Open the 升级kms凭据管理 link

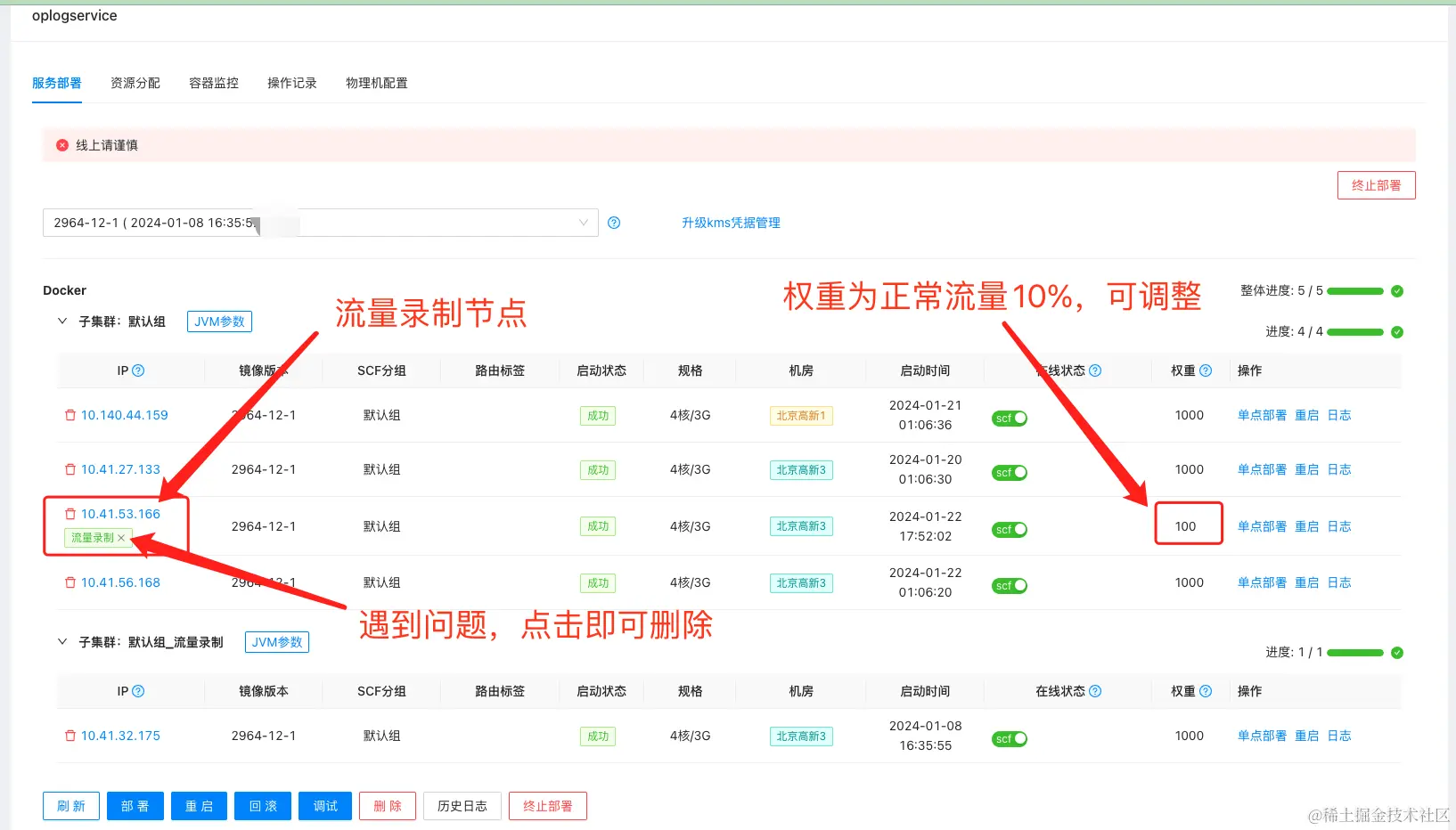731,223
